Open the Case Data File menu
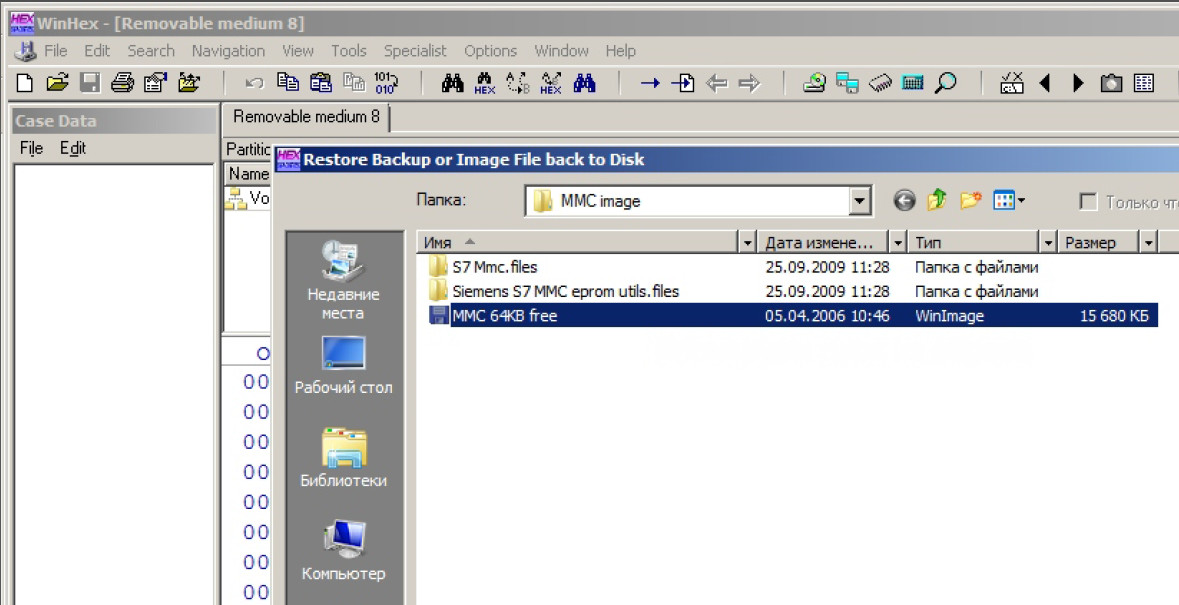 coord(31,148)
